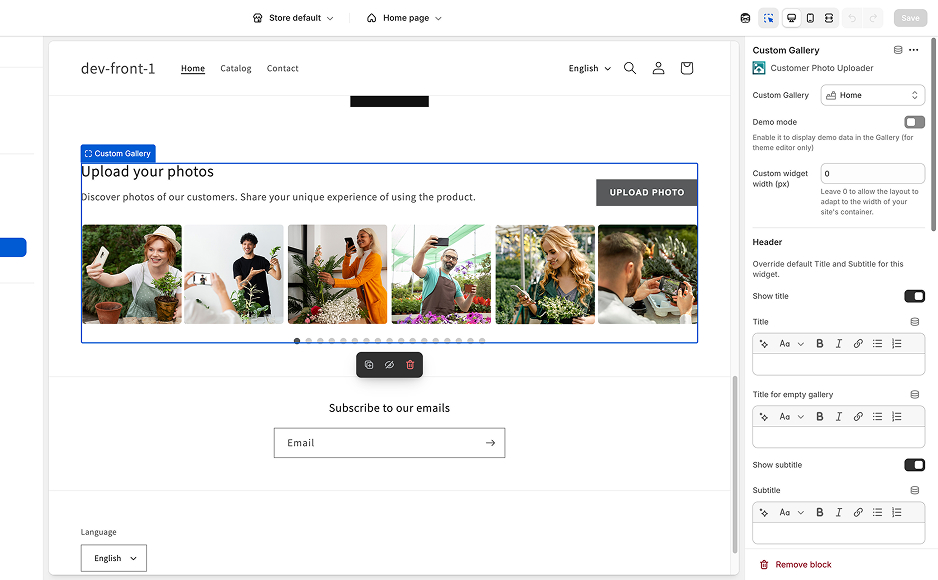Expand the Home page template dropdown
Image resolution: width=938 pixels, height=580 pixels.
point(405,18)
